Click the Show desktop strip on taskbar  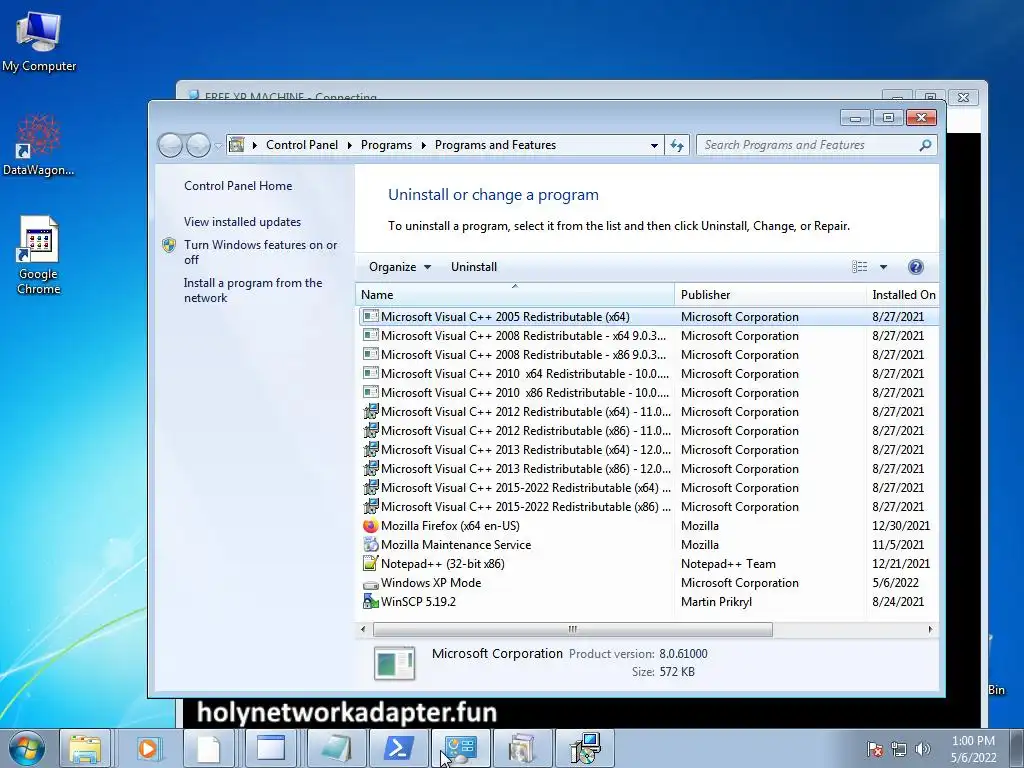[1017, 748]
